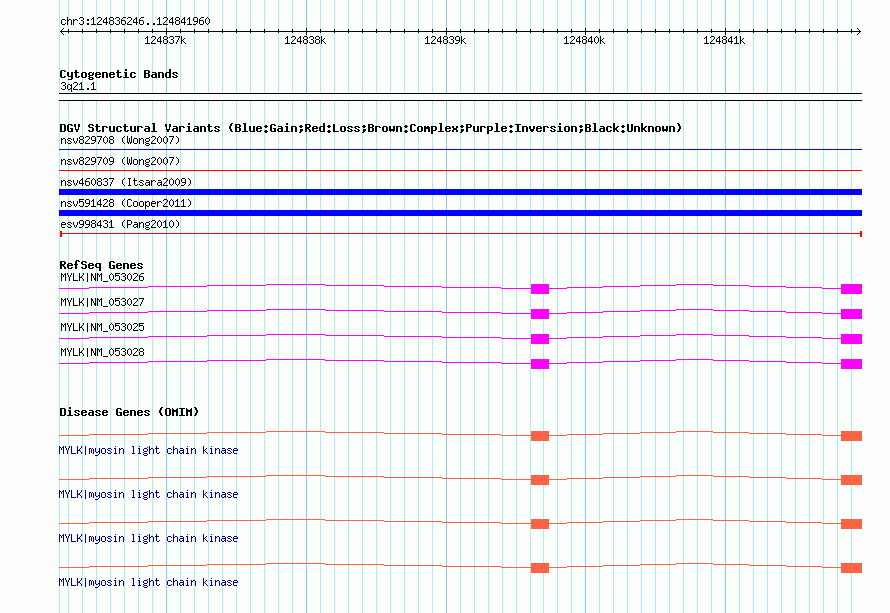Click the red line of esv998431
Viewport: 890px width, 613px height.
460,234
